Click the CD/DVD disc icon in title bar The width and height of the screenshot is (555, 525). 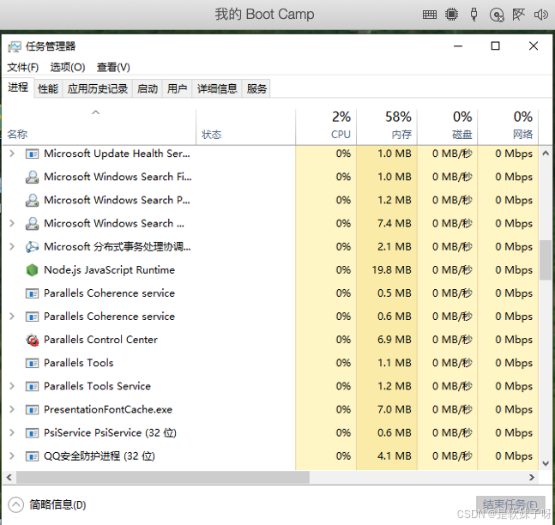[496, 15]
